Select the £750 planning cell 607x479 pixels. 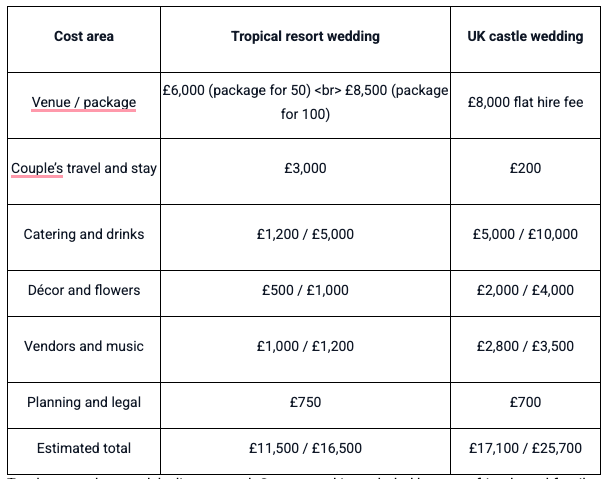click(x=305, y=402)
